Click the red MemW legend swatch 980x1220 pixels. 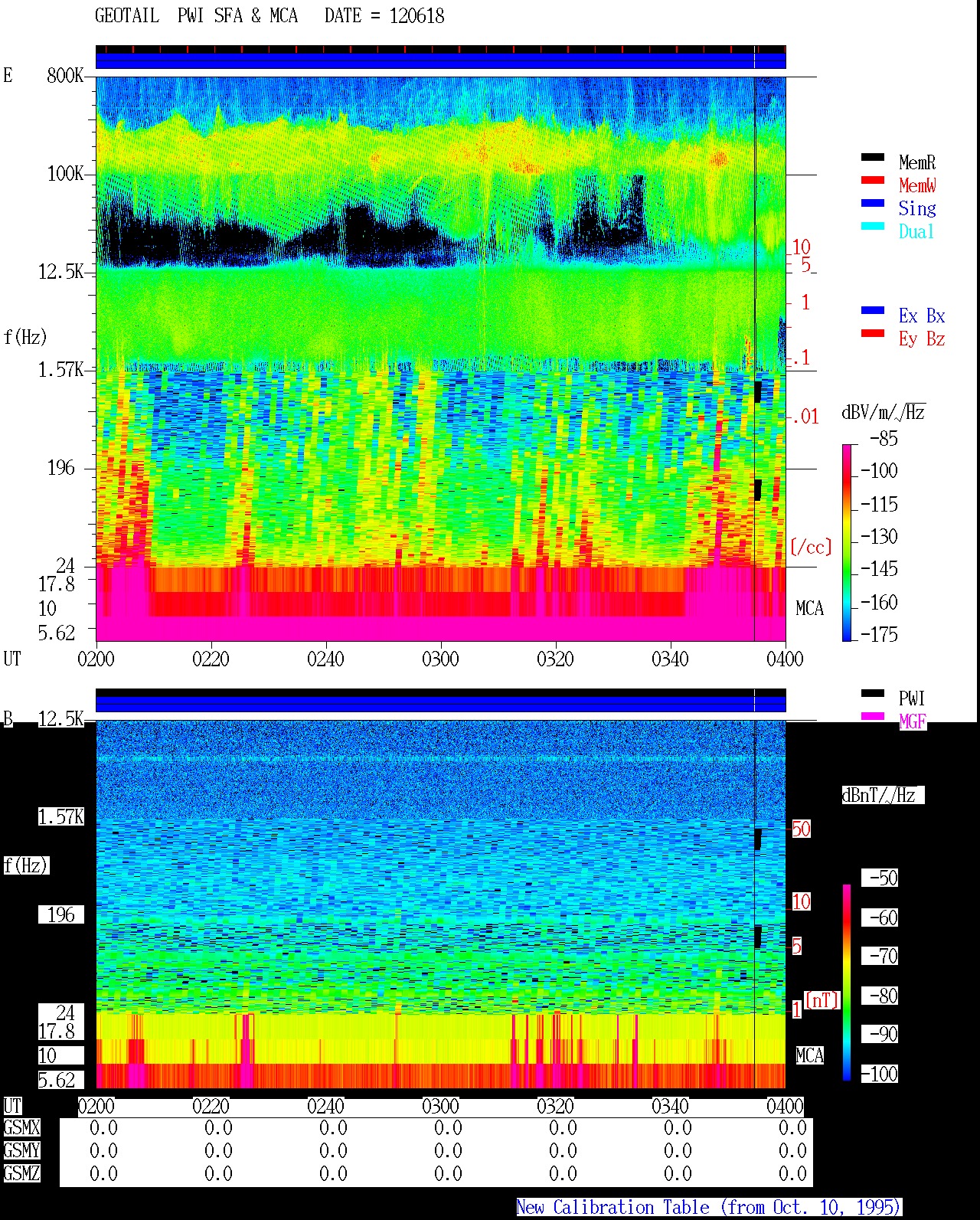873,180
